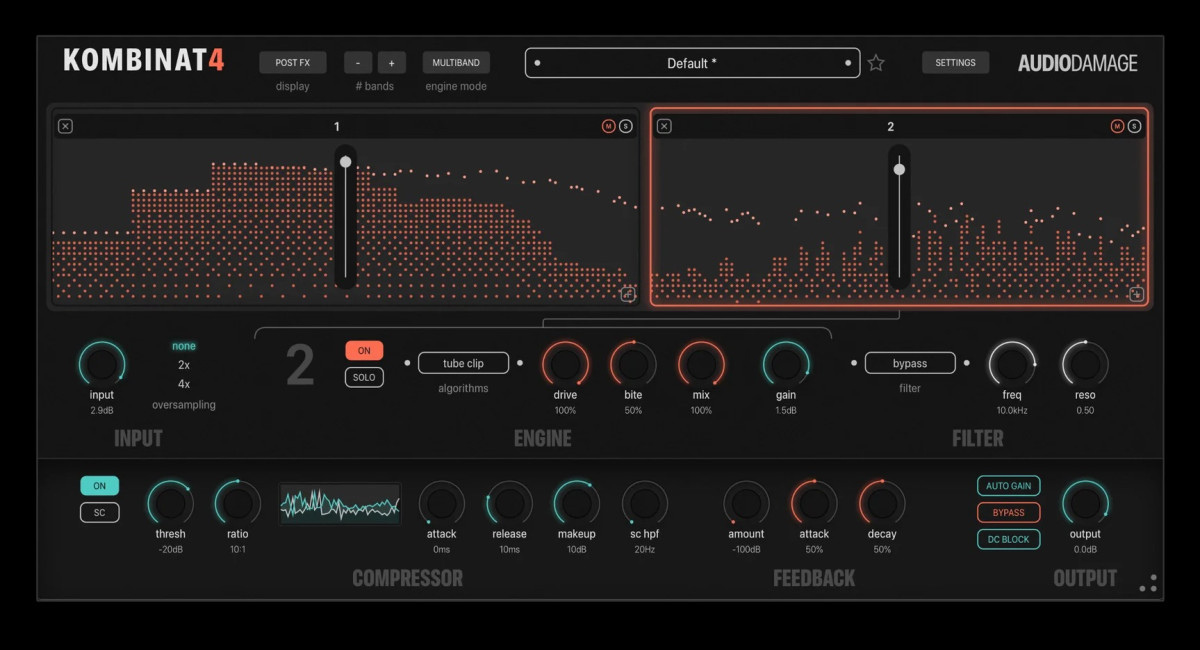Click the input gain knob
This screenshot has width=1200, height=650.
(102, 365)
